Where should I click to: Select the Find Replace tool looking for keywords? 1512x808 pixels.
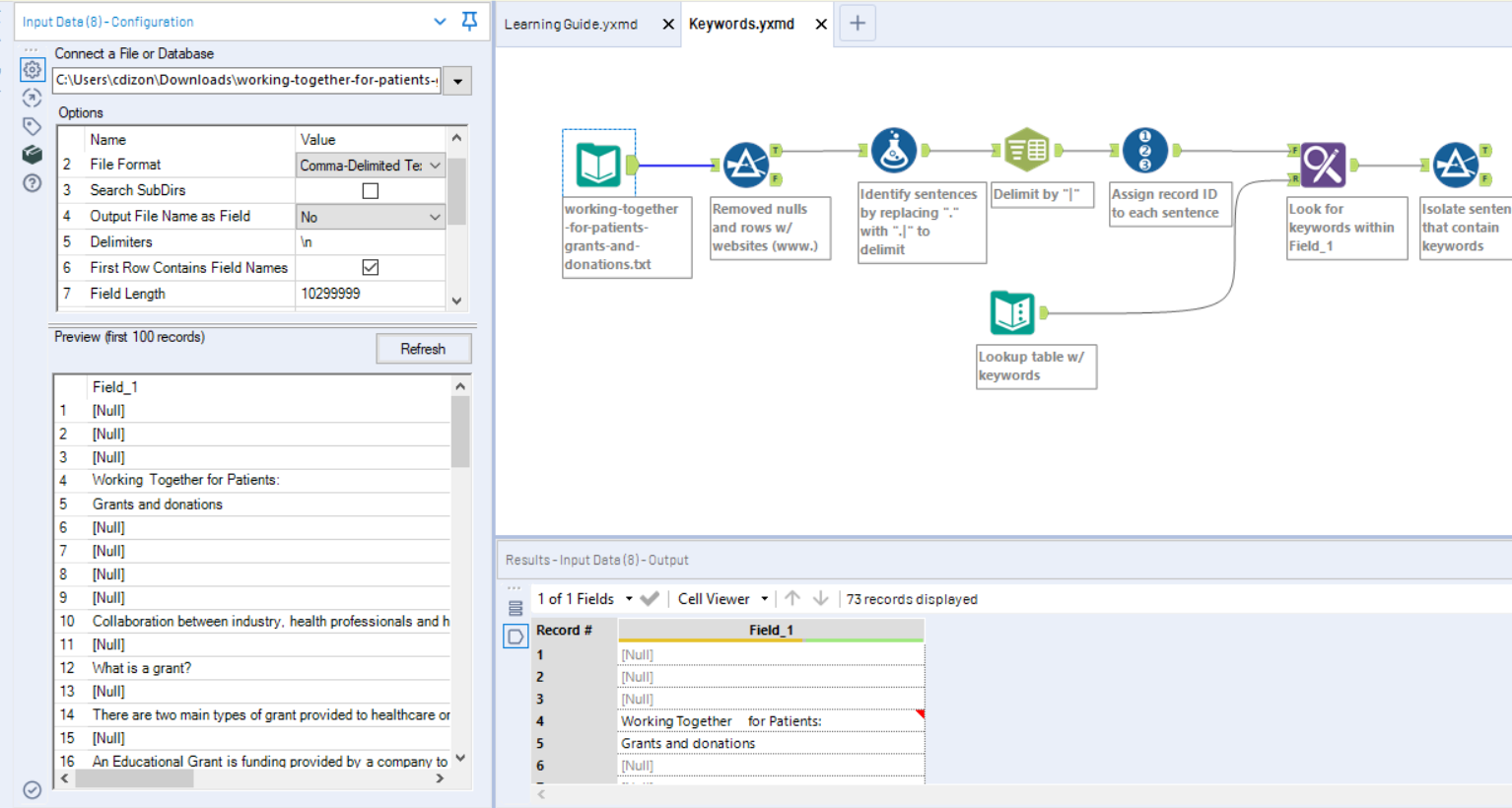point(1323,166)
